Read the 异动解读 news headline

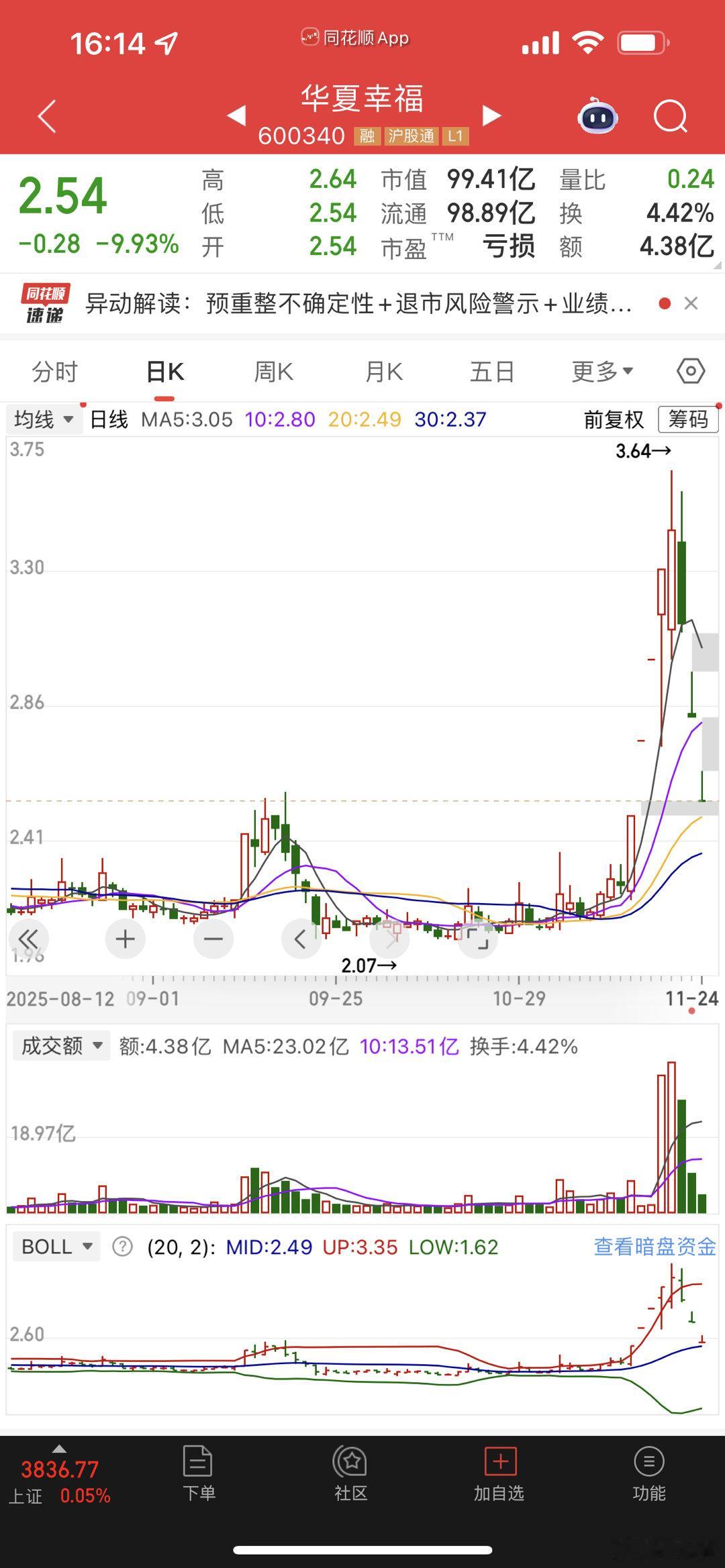(x=358, y=303)
